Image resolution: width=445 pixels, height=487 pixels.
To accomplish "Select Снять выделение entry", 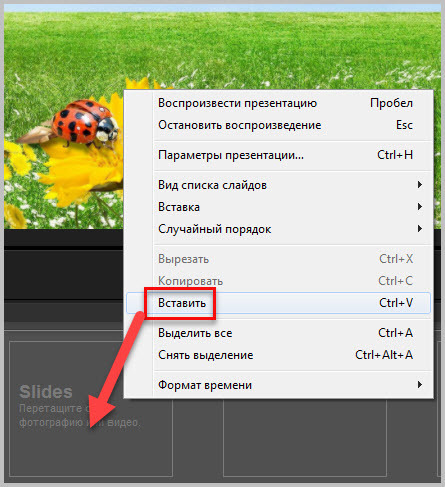I will pyautogui.click(x=278, y=355).
